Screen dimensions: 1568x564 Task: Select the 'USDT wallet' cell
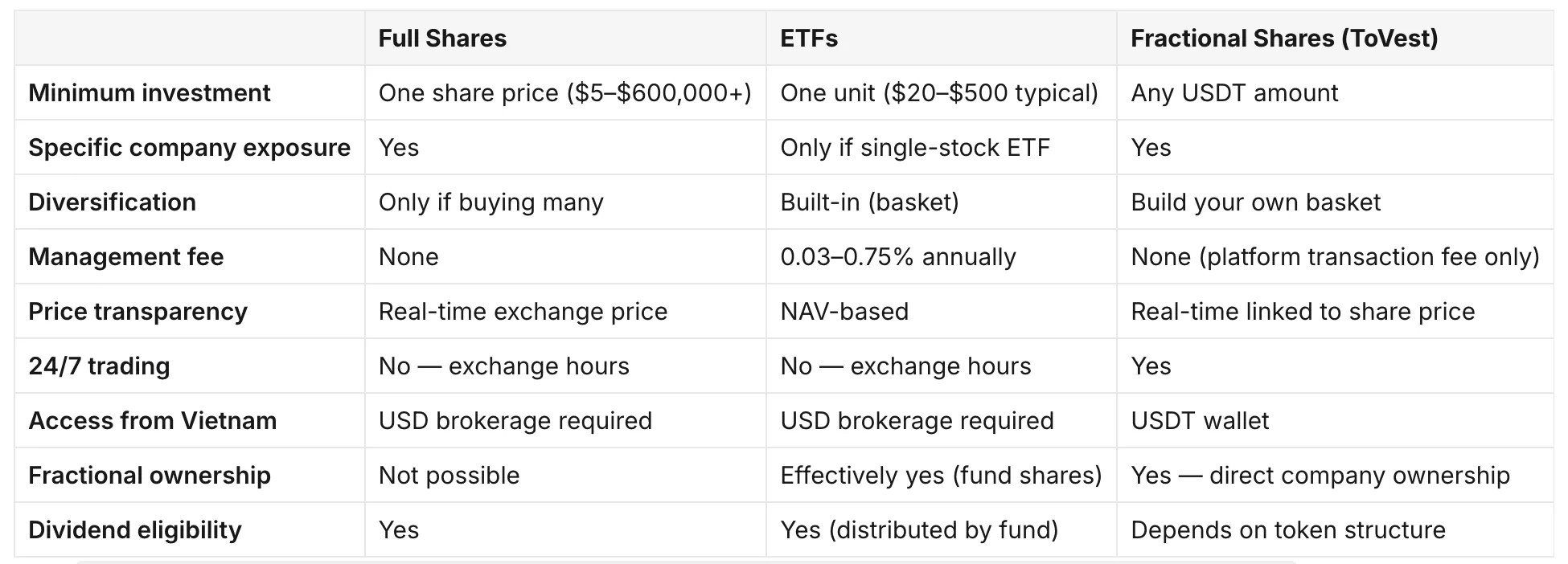(x=1200, y=421)
